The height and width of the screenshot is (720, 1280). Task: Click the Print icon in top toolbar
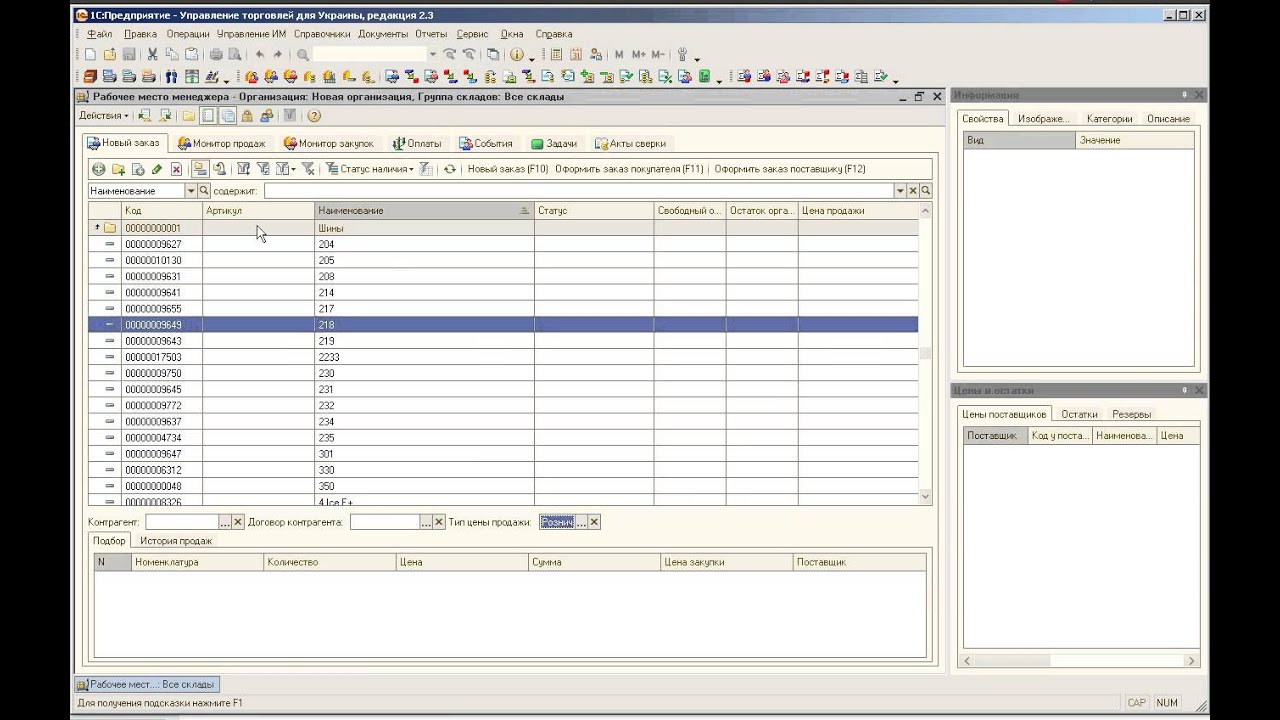pyautogui.click(x=216, y=54)
